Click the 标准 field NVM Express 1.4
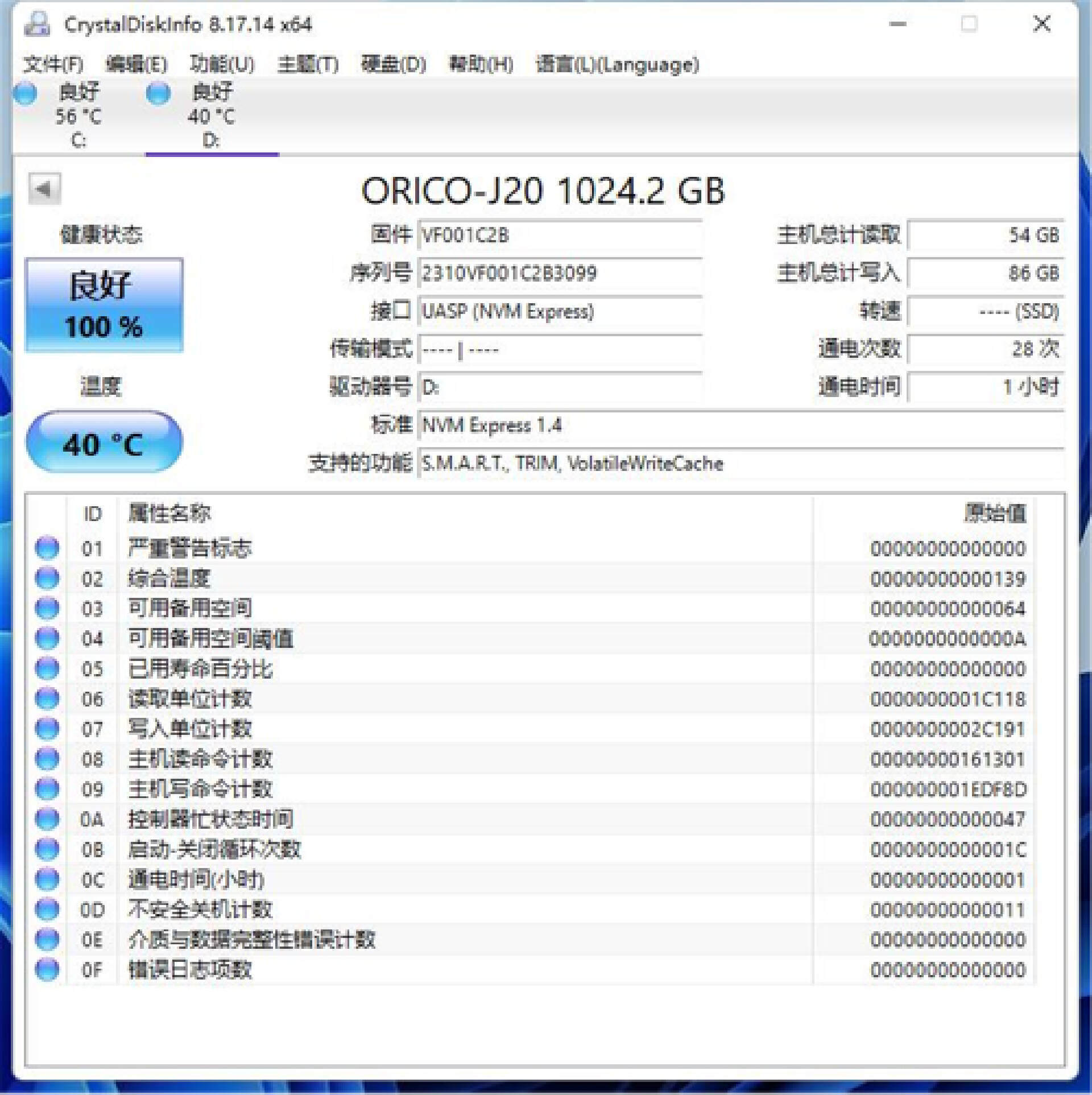Image resolution: width=1092 pixels, height=1095 pixels. coord(741,425)
